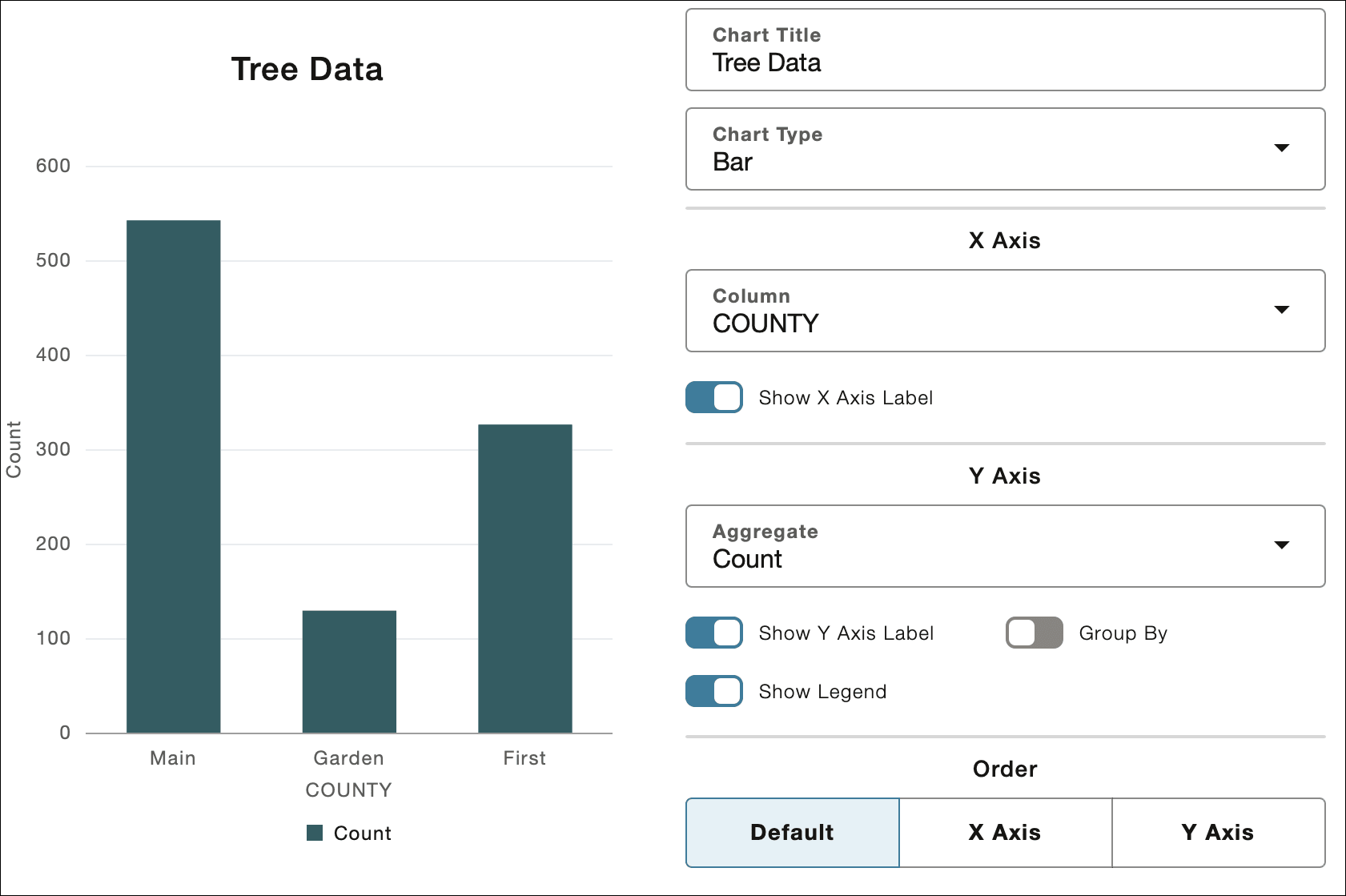Viewport: 1346px width, 896px height.
Task: Enable the Group By toggle
Action: (x=1033, y=633)
